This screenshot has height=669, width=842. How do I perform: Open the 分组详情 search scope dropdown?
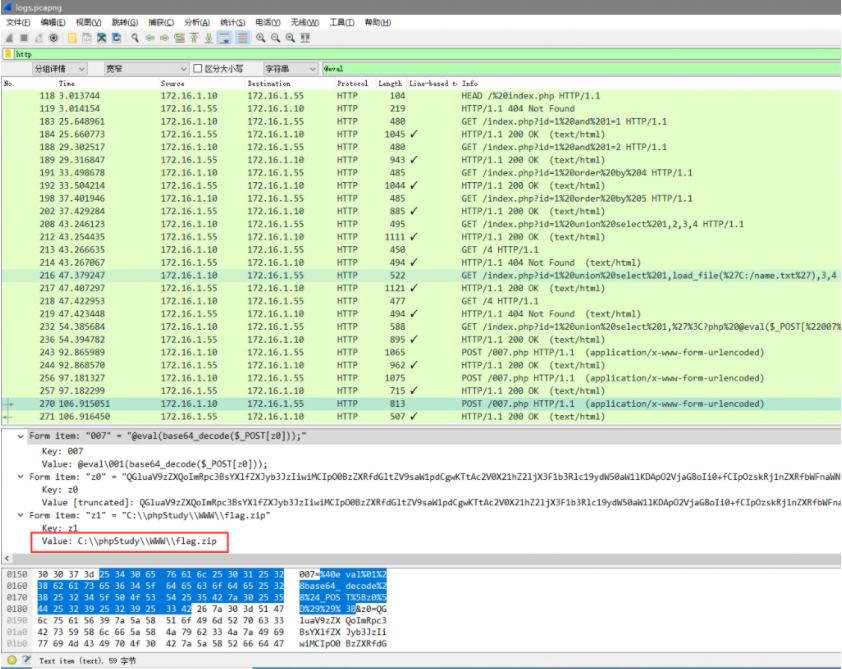point(59,69)
